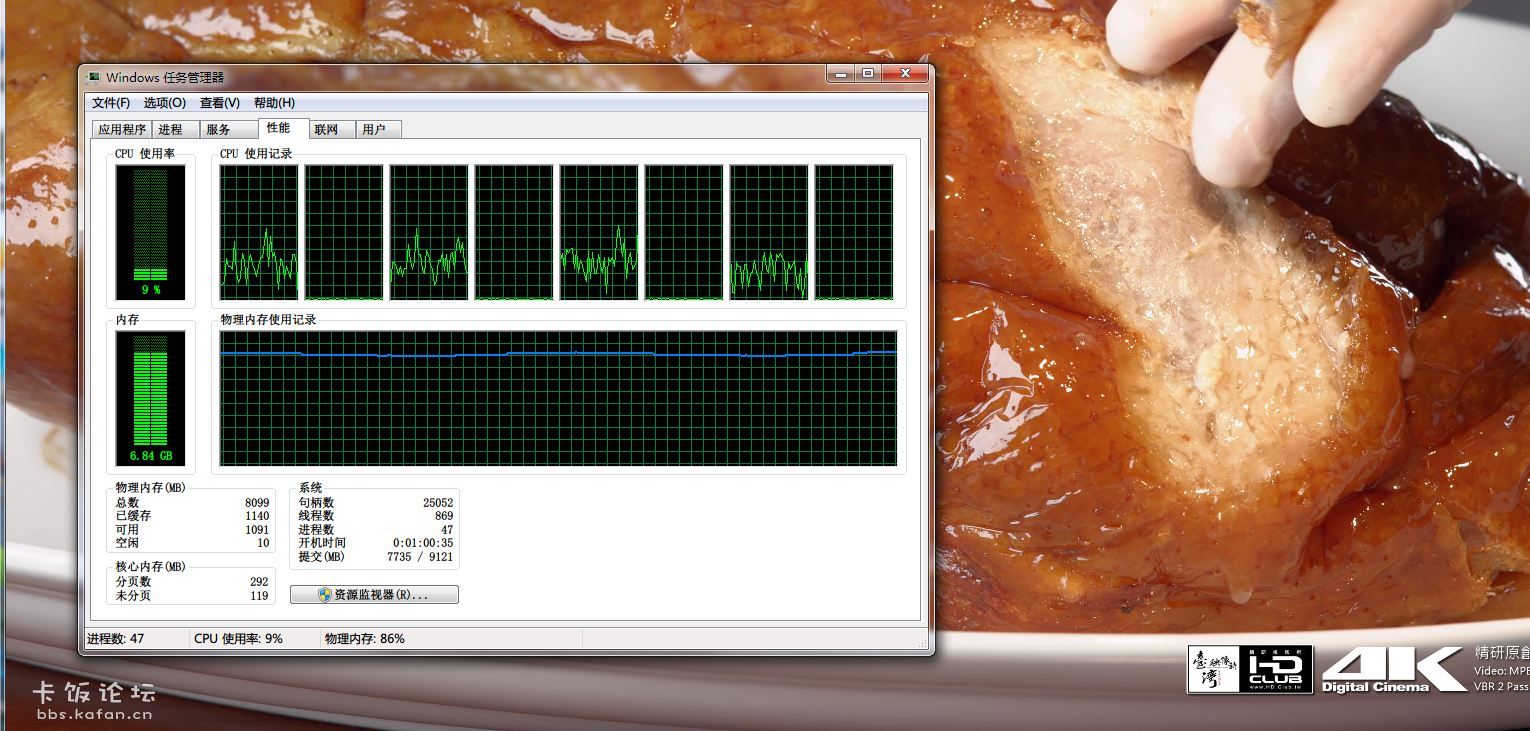The height and width of the screenshot is (731, 1530).
Task: Click the 提交(MB) value 7735 / 9121
Action: click(x=420, y=556)
